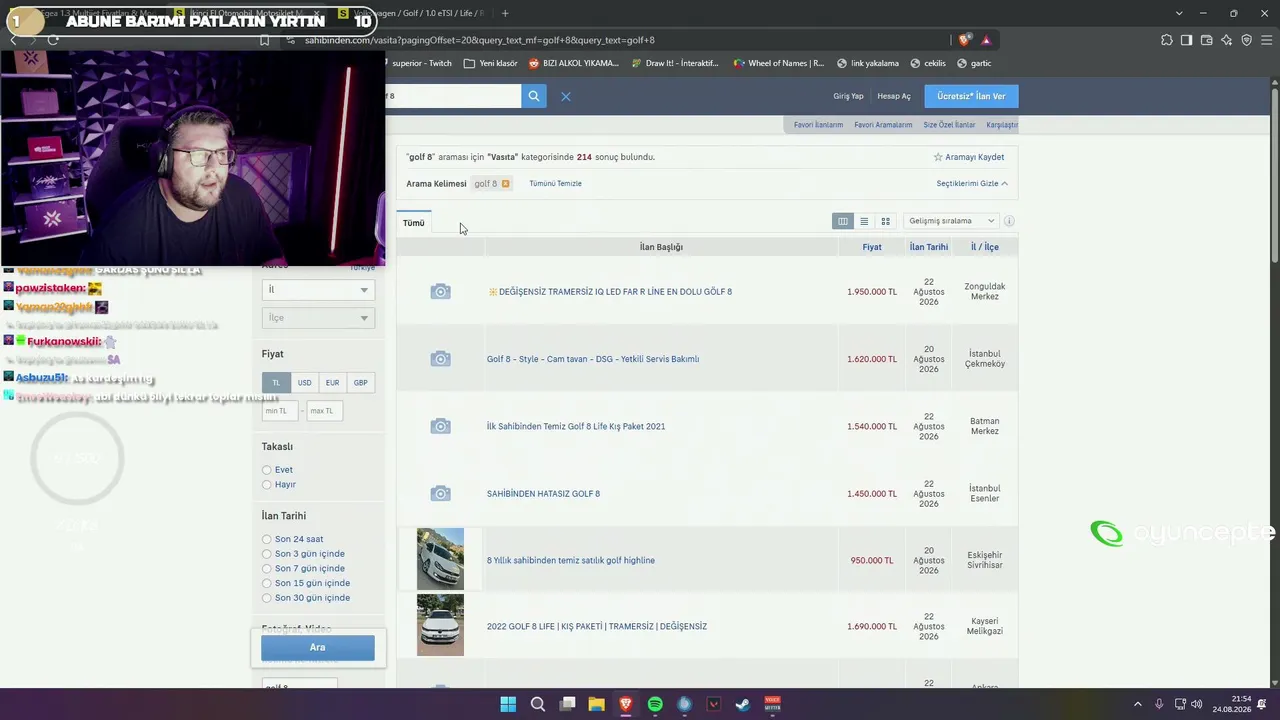Toggle the browser sidebar panel icon

tap(1186, 40)
